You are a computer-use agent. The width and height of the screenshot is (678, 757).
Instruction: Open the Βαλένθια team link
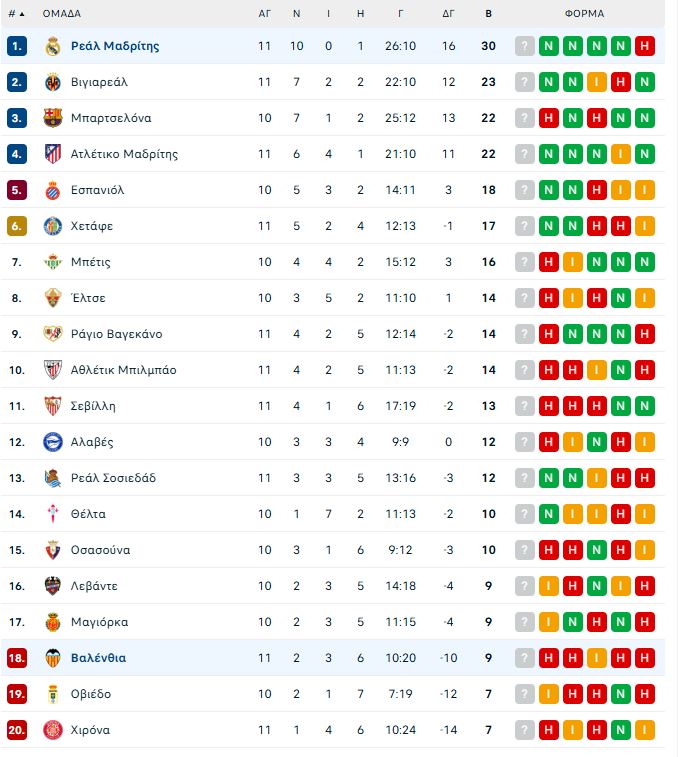tap(98, 658)
